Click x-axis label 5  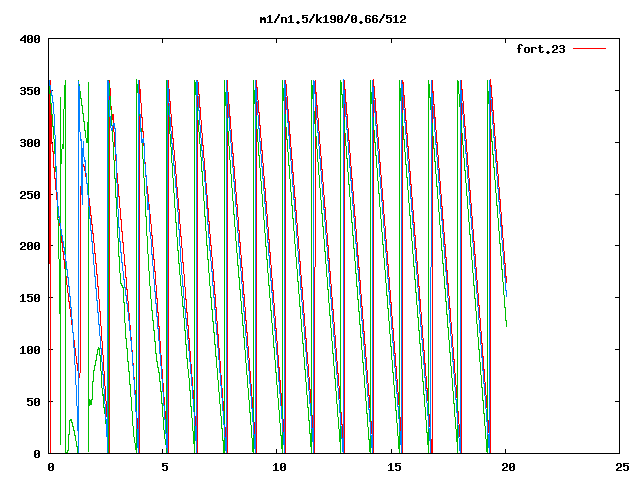pyautogui.click(x=164, y=467)
